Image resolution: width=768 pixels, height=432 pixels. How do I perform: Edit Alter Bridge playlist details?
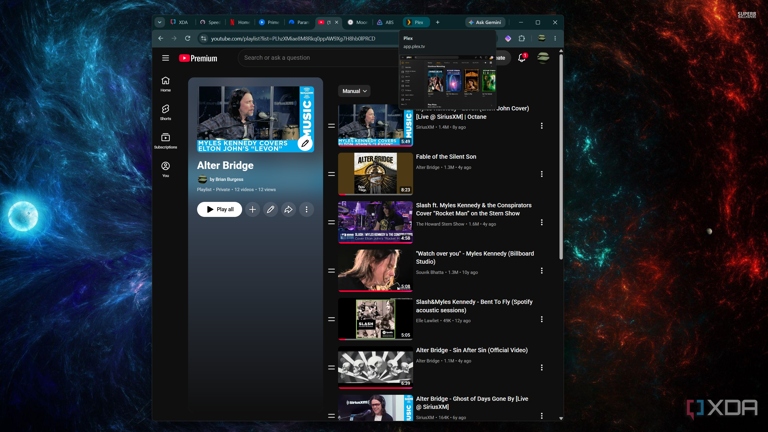[270, 209]
